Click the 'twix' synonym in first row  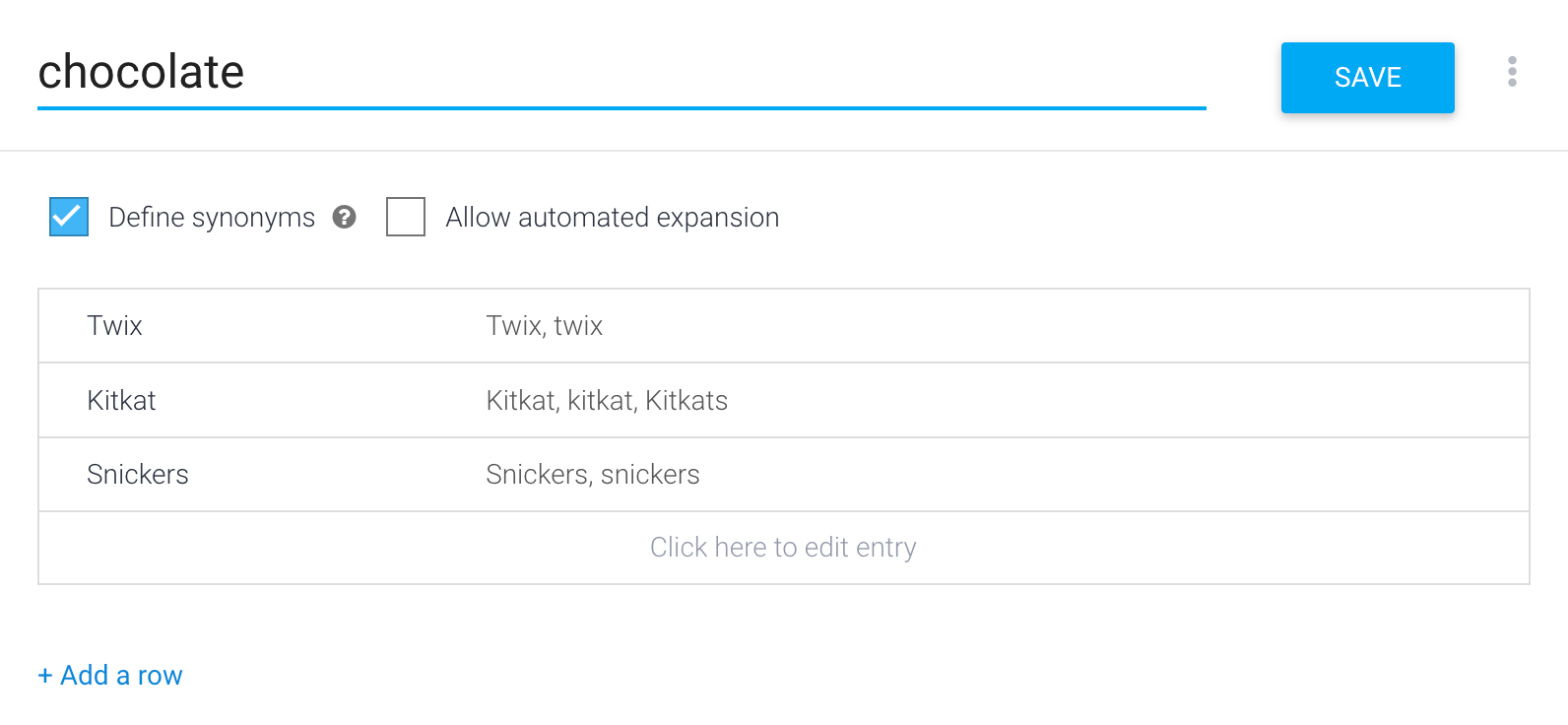pos(578,326)
